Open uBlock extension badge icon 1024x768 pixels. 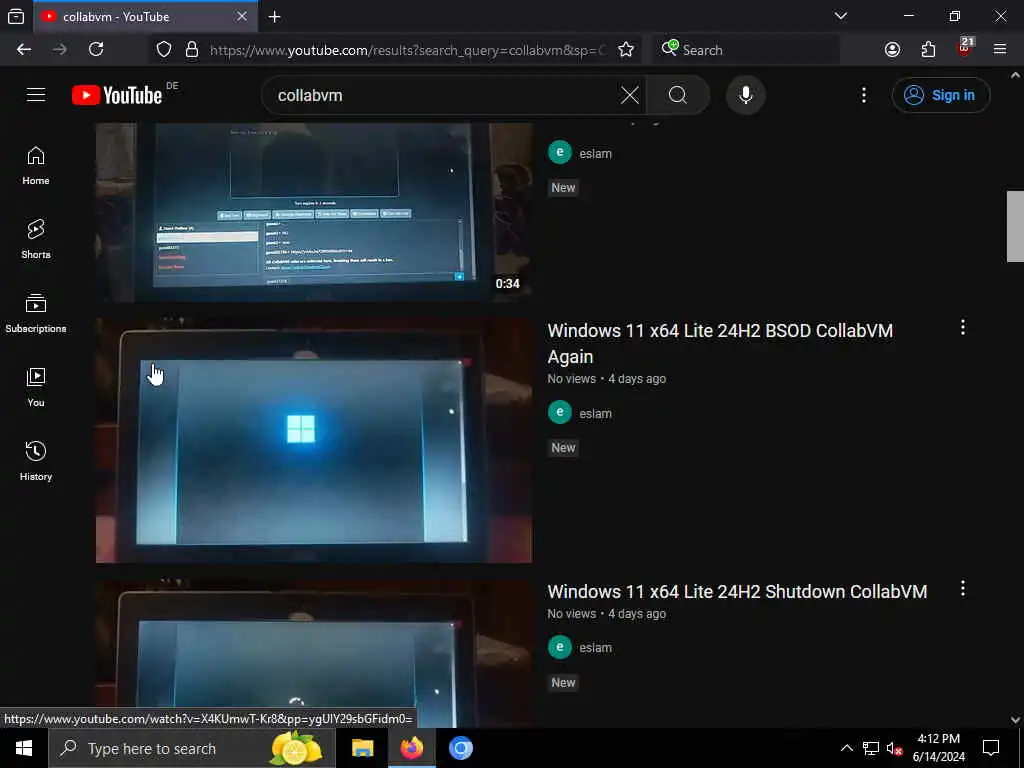click(965, 48)
